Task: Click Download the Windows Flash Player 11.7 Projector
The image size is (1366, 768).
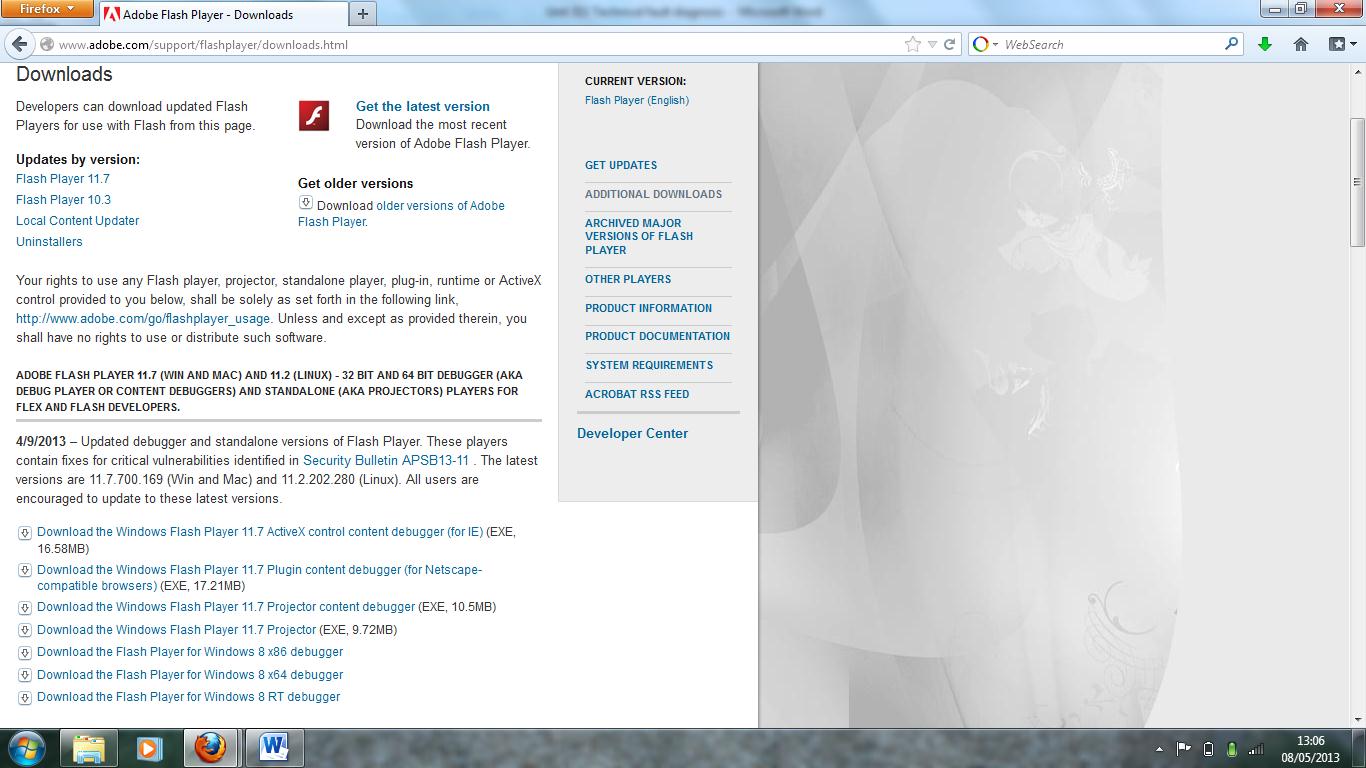Action: pyautogui.click(x=177, y=630)
